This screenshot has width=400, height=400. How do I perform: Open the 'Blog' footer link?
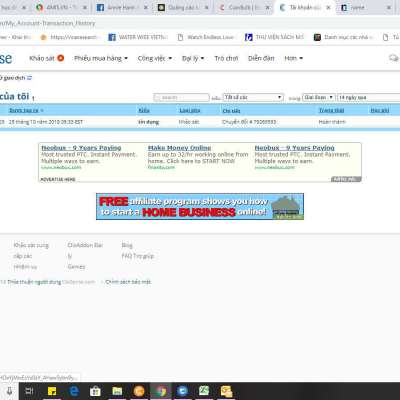click(x=127, y=245)
